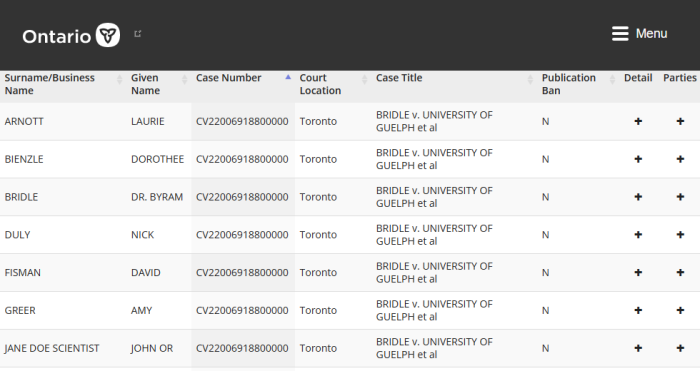Click given name JOHN OR
This screenshot has width=700, height=371.
[x=152, y=348]
